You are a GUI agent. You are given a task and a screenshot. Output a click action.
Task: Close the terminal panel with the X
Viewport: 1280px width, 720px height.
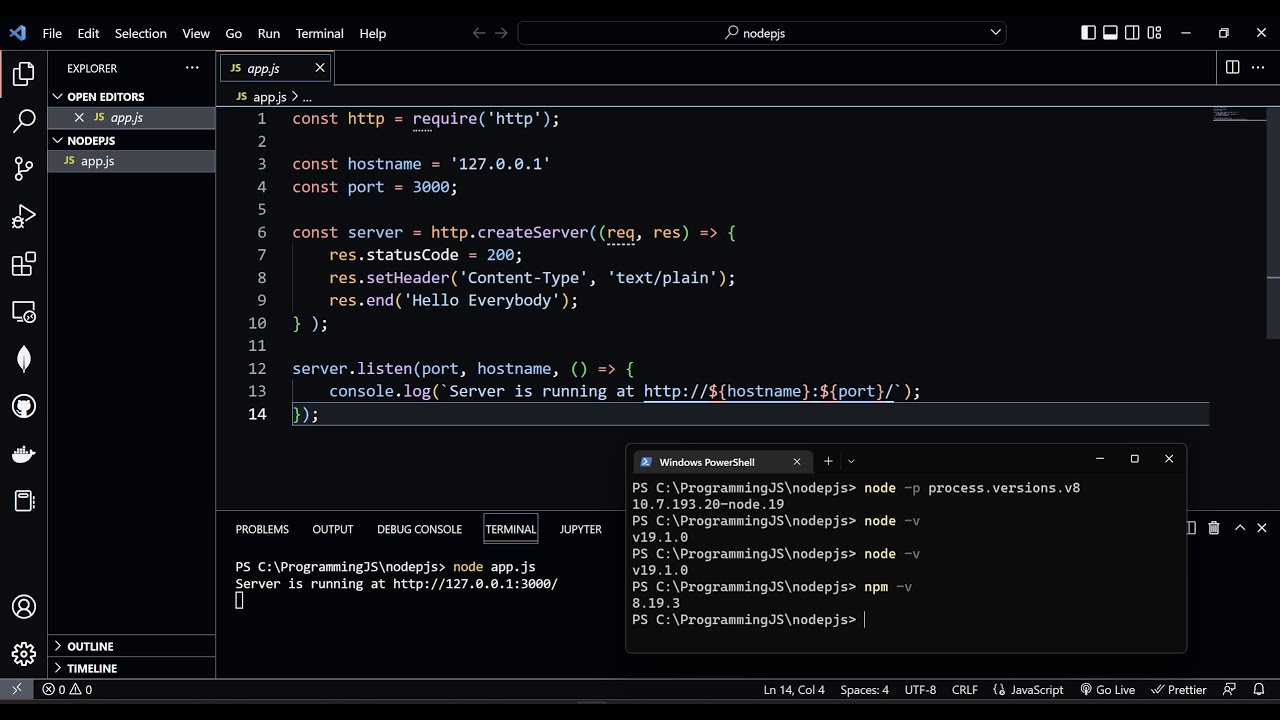coord(1262,528)
